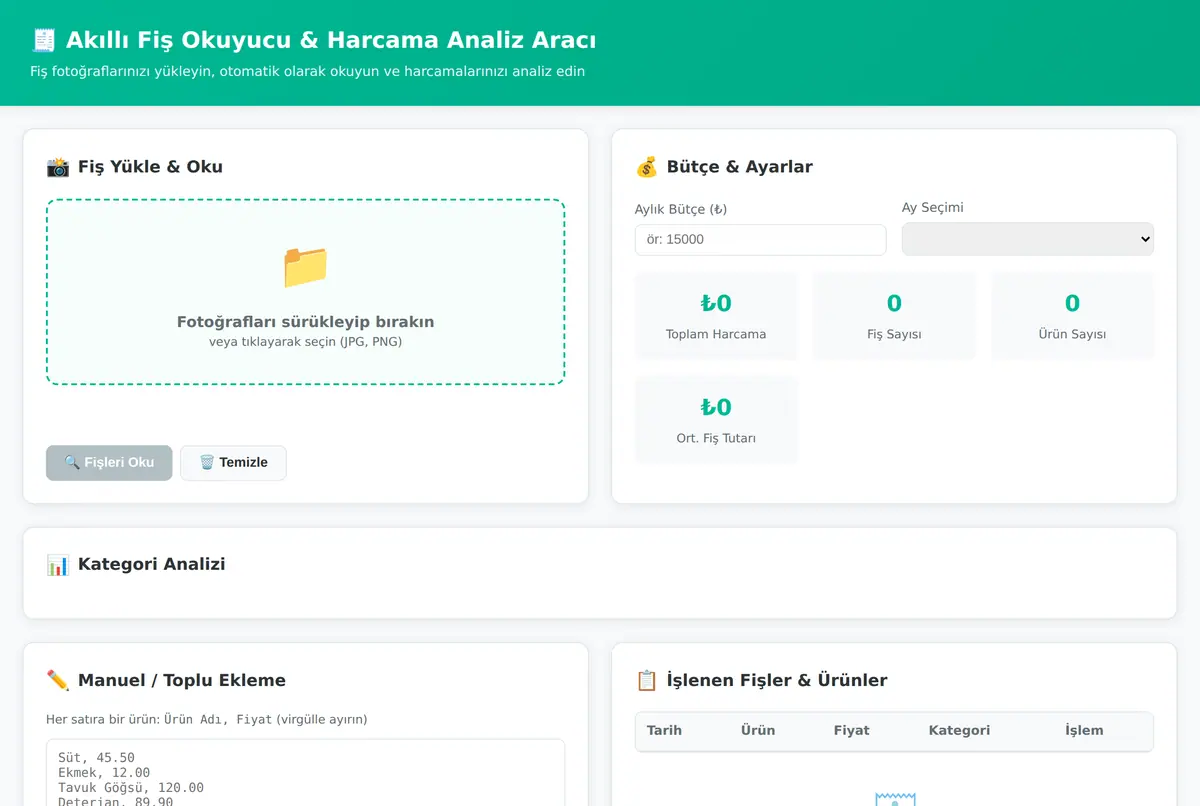Screen dimensions: 1200x806
Task: Click the money bag icon beside Bütçe & Ayarlar
Action: (x=647, y=167)
